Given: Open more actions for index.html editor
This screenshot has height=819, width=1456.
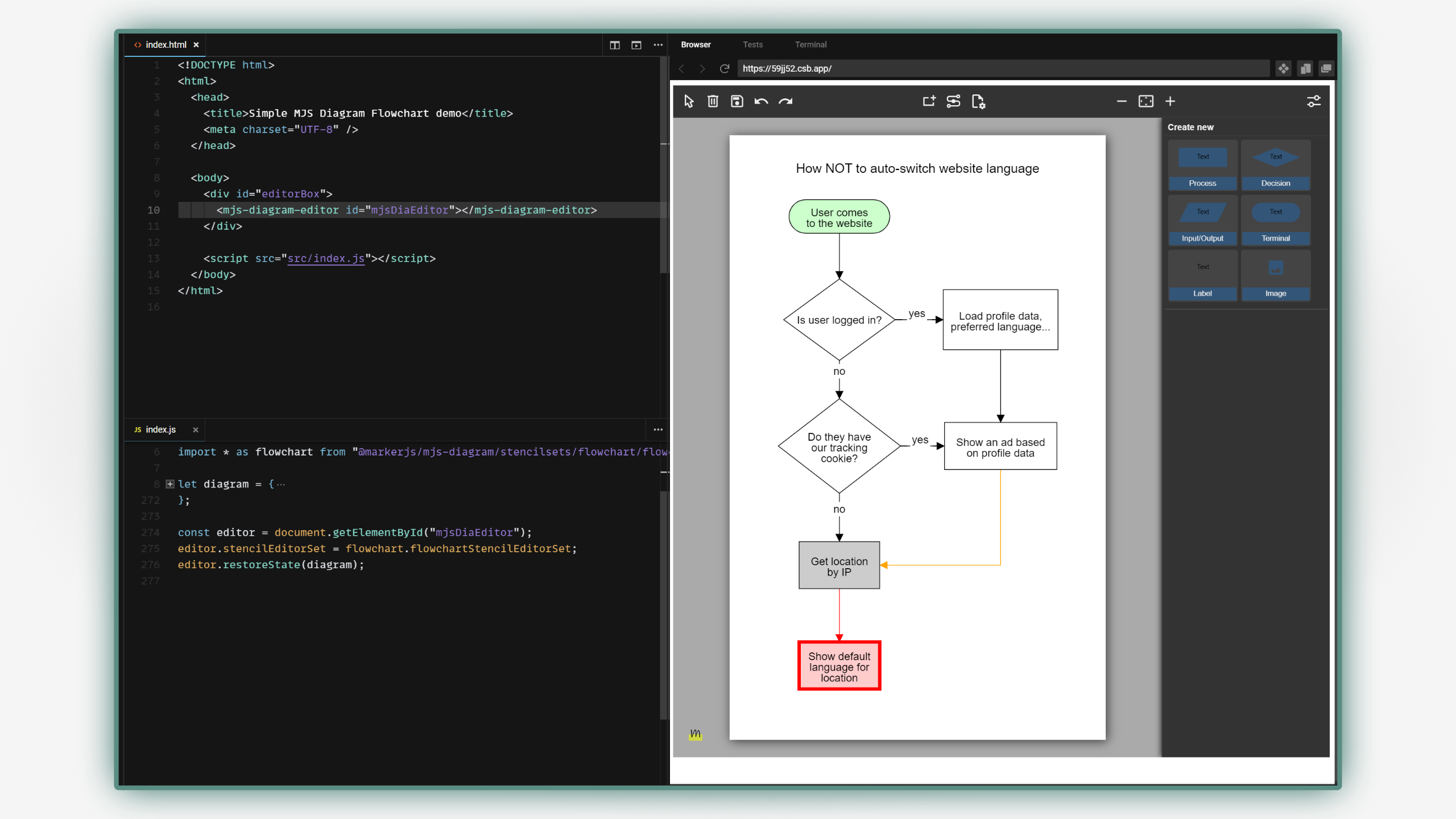Looking at the screenshot, I should [x=658, y=45].
